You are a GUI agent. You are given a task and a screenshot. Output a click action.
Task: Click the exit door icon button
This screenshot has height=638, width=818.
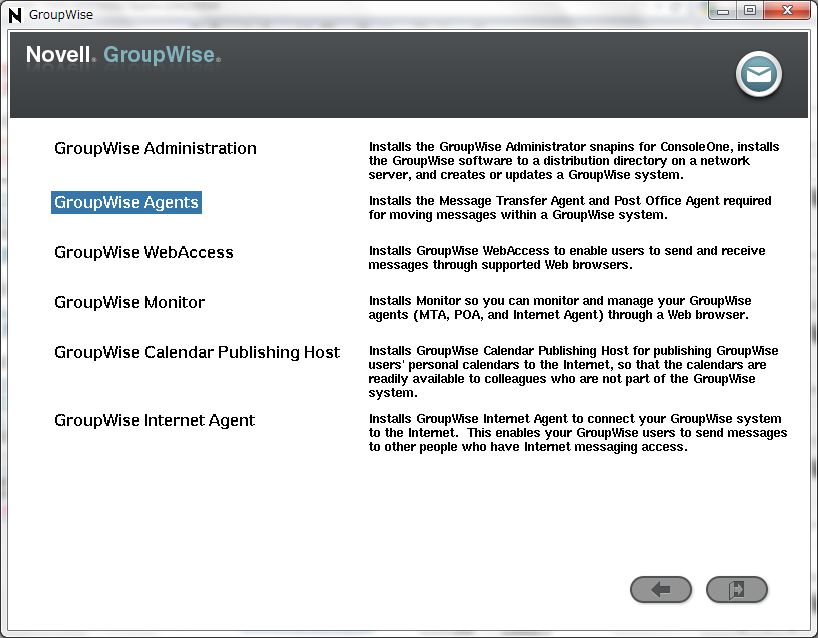click(x=737, y=589)
